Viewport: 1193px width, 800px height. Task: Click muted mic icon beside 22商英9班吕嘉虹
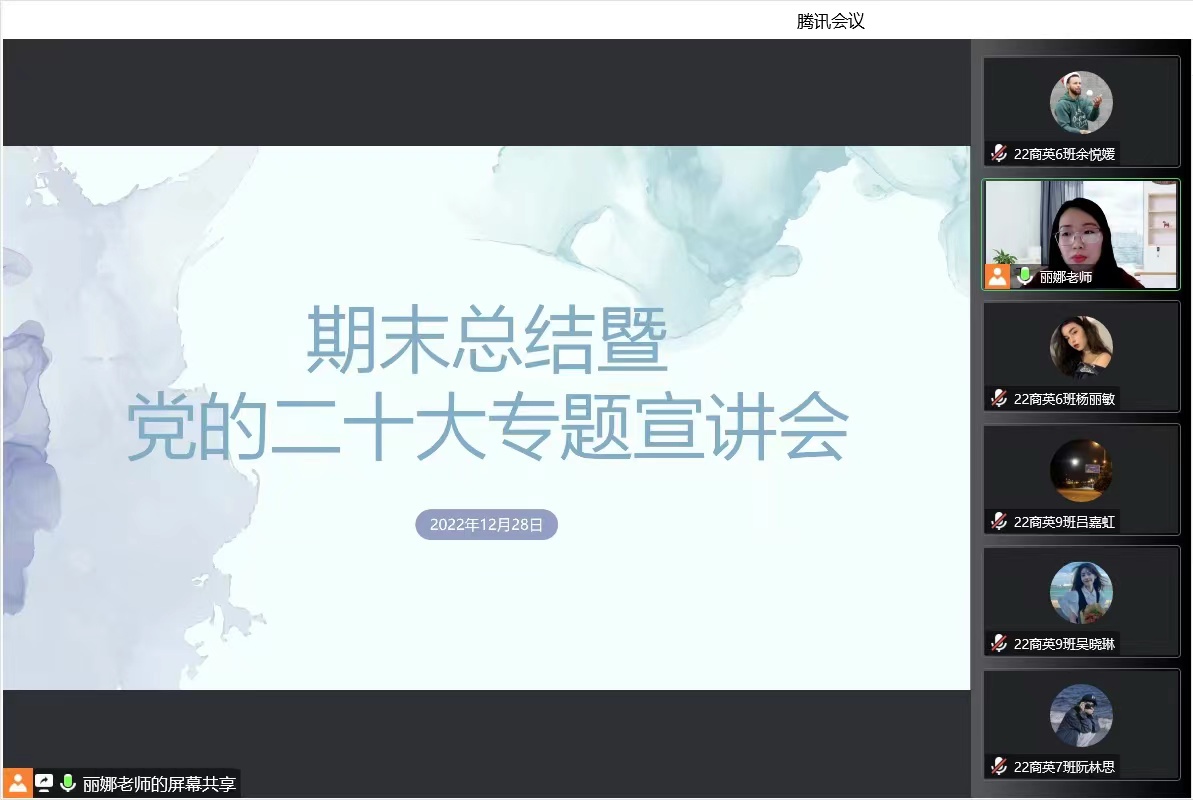coord(999,521)
